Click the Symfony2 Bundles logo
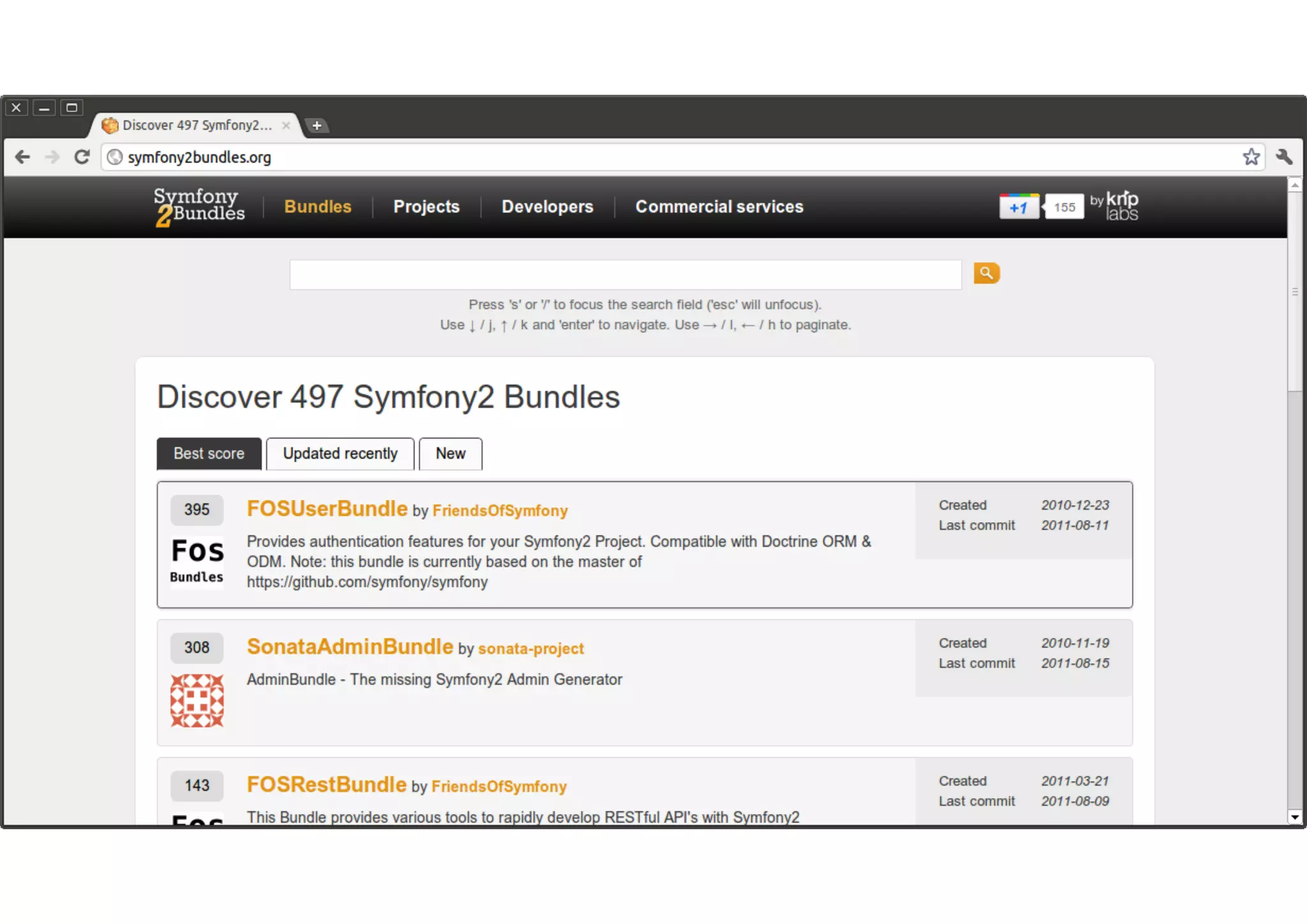 [x=199, y=207]
